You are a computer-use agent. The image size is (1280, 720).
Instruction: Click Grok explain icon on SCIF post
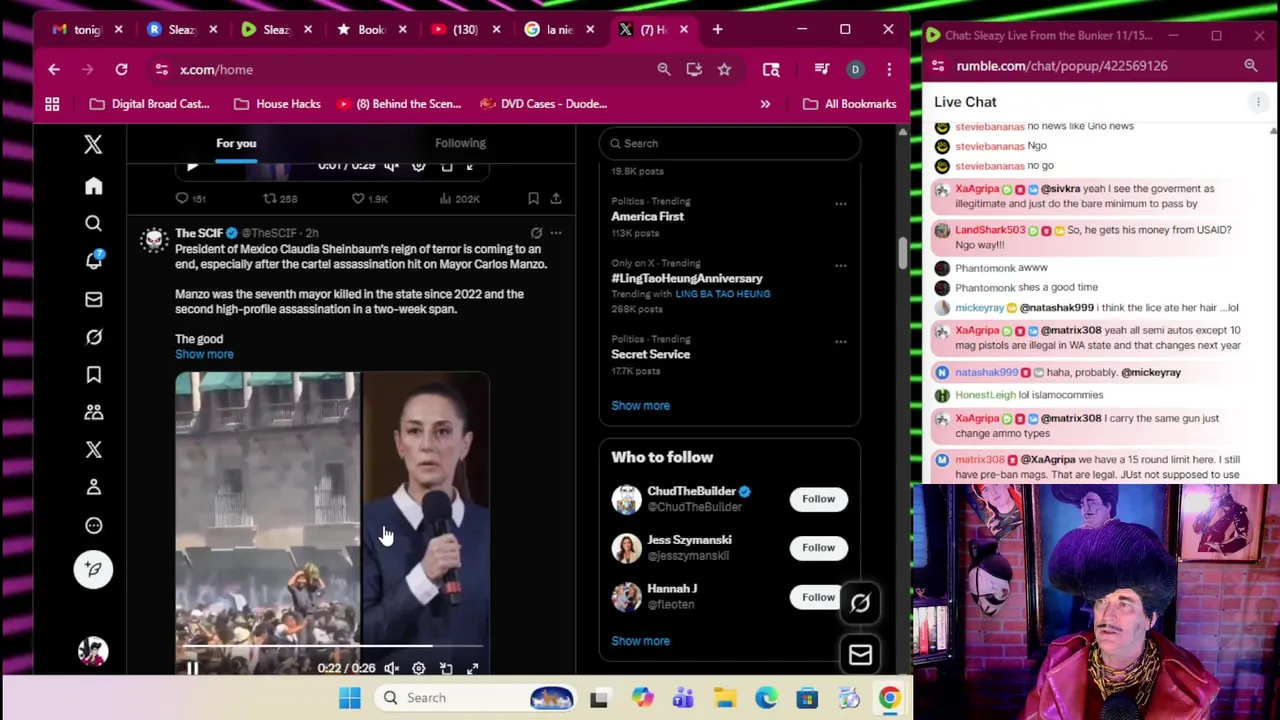(x=536, y=233)
